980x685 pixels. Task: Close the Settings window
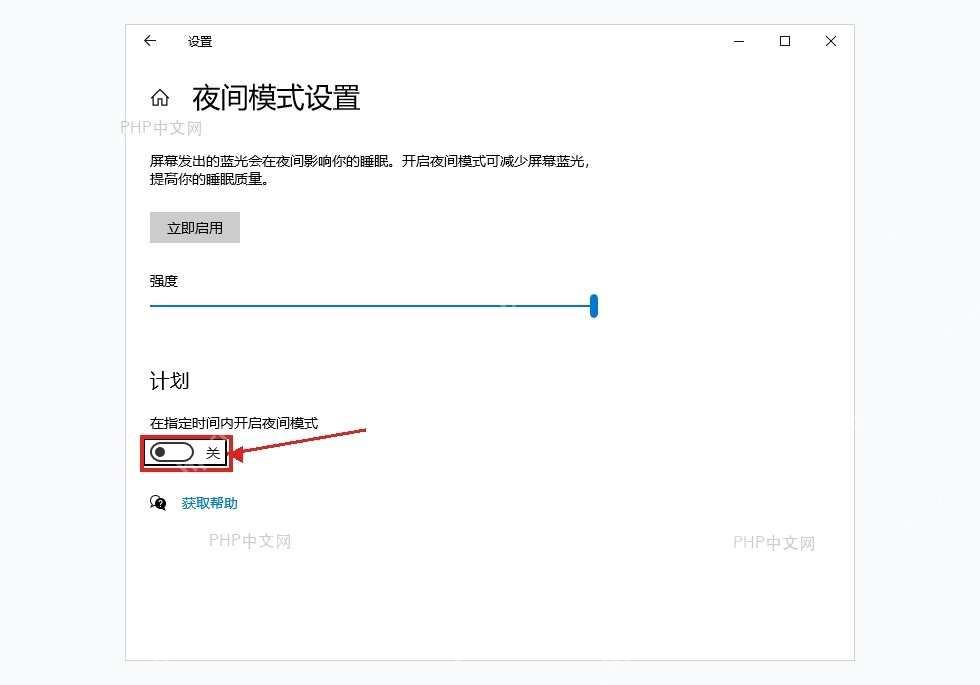(831, 41)
